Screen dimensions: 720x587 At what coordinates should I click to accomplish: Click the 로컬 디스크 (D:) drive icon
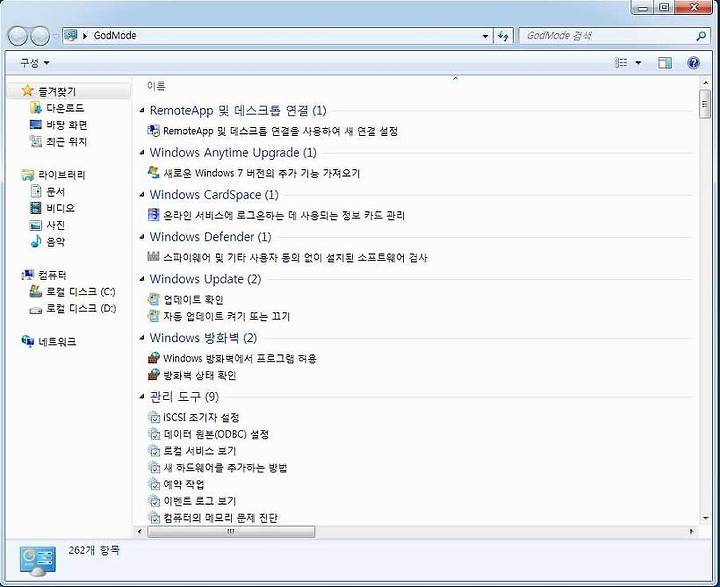pos(36,309)
